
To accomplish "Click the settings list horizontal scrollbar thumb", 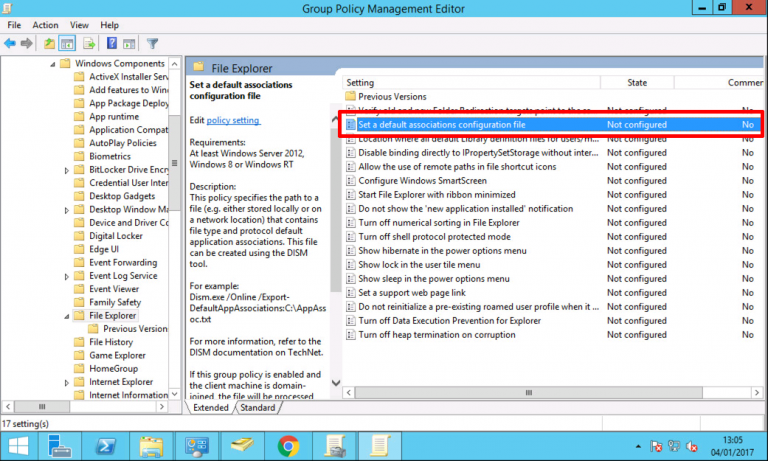I will pos(528,392).
